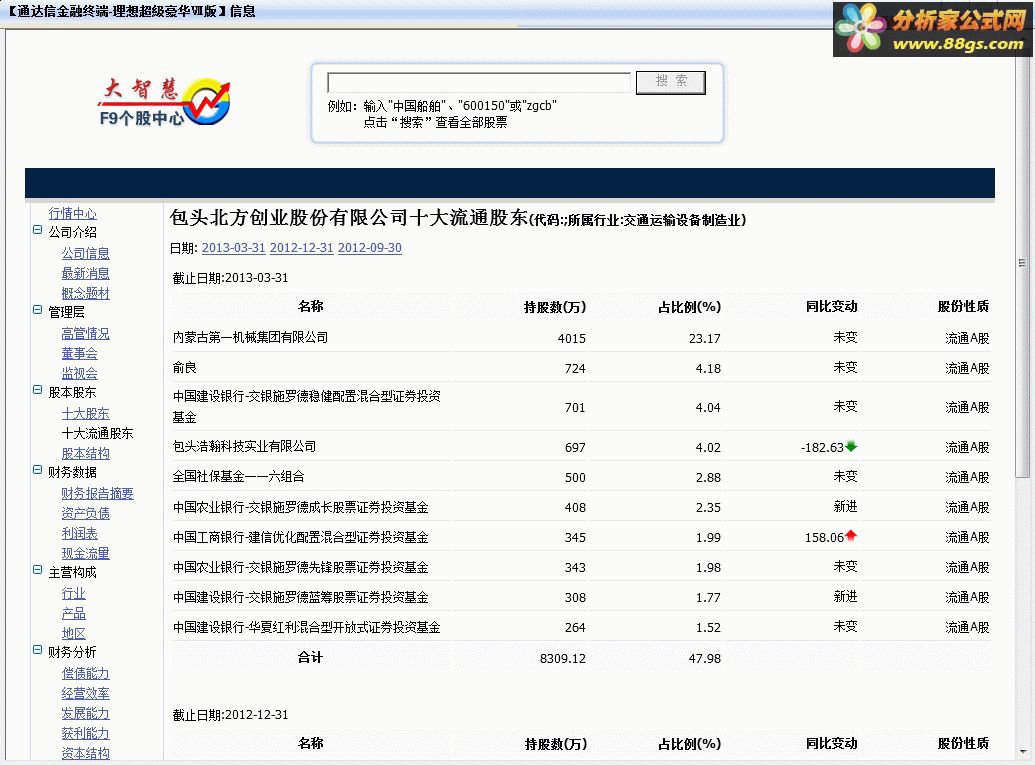Open the 十大股东 link
This screenshot has width=1035, height=765.
click(x=85, y=413)
